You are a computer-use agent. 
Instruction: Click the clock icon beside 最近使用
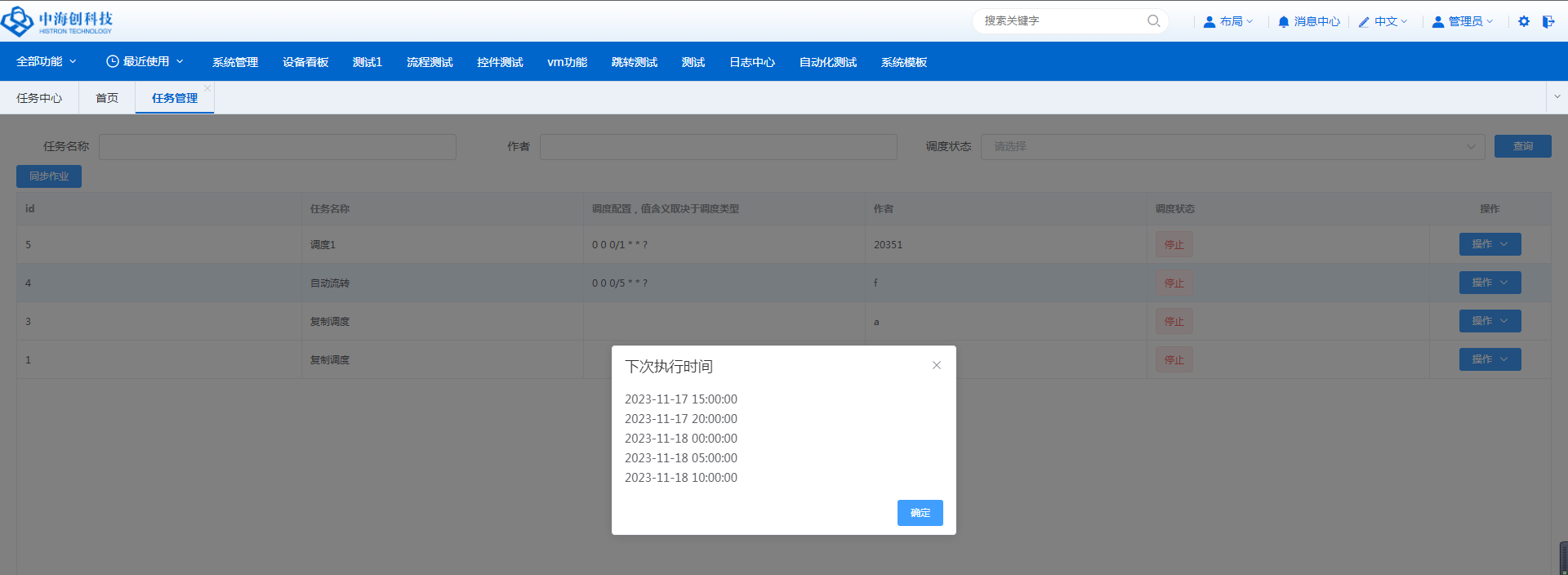coord(113,61)
